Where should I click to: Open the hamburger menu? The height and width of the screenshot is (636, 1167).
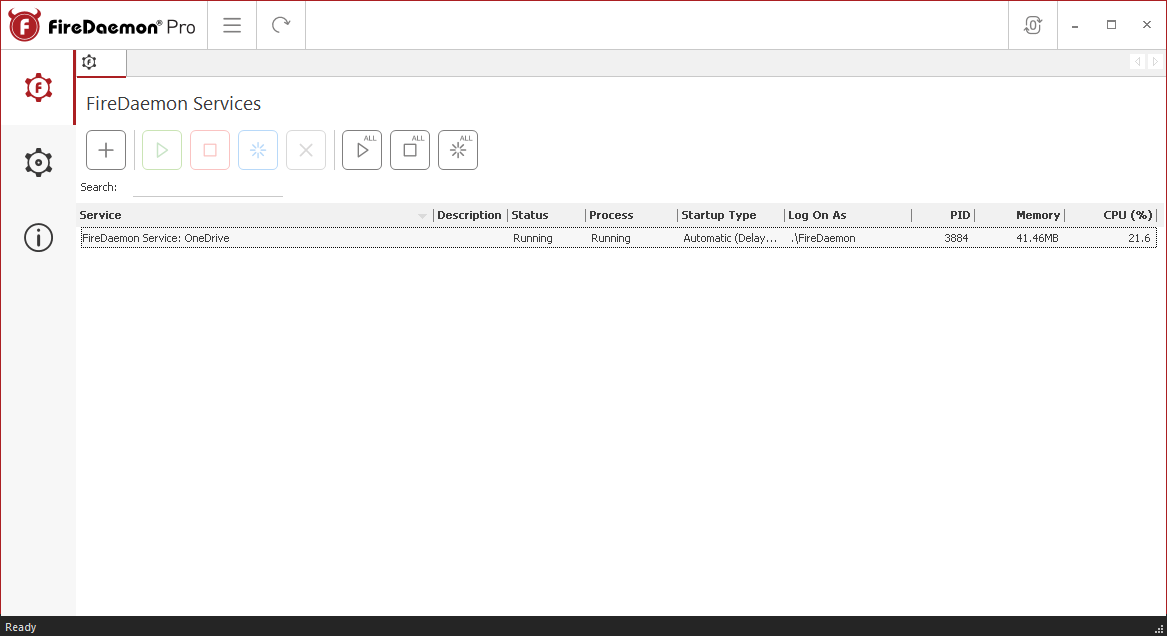pos(231,25)
